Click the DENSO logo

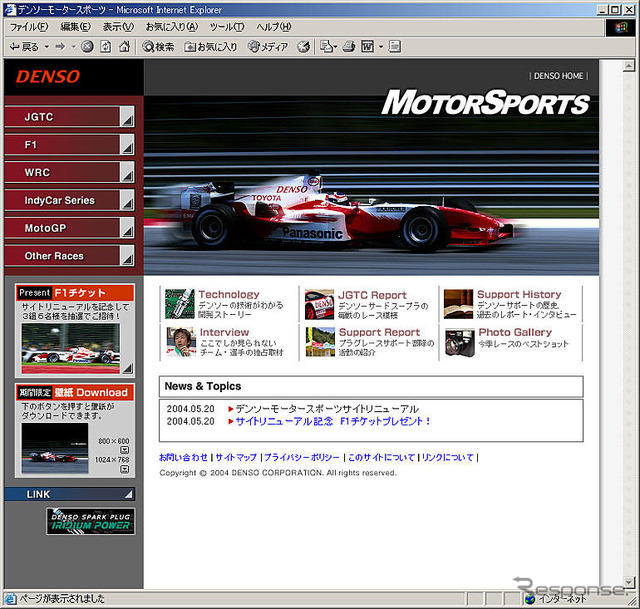pos(48,77)
